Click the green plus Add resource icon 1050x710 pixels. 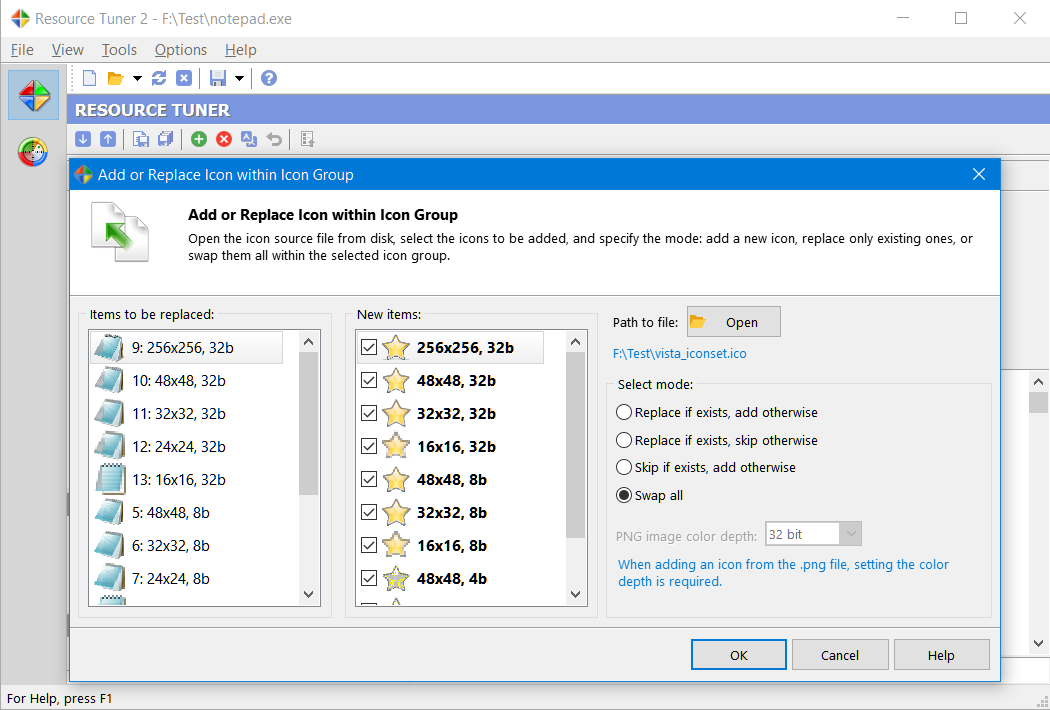[x=199, y=139]
